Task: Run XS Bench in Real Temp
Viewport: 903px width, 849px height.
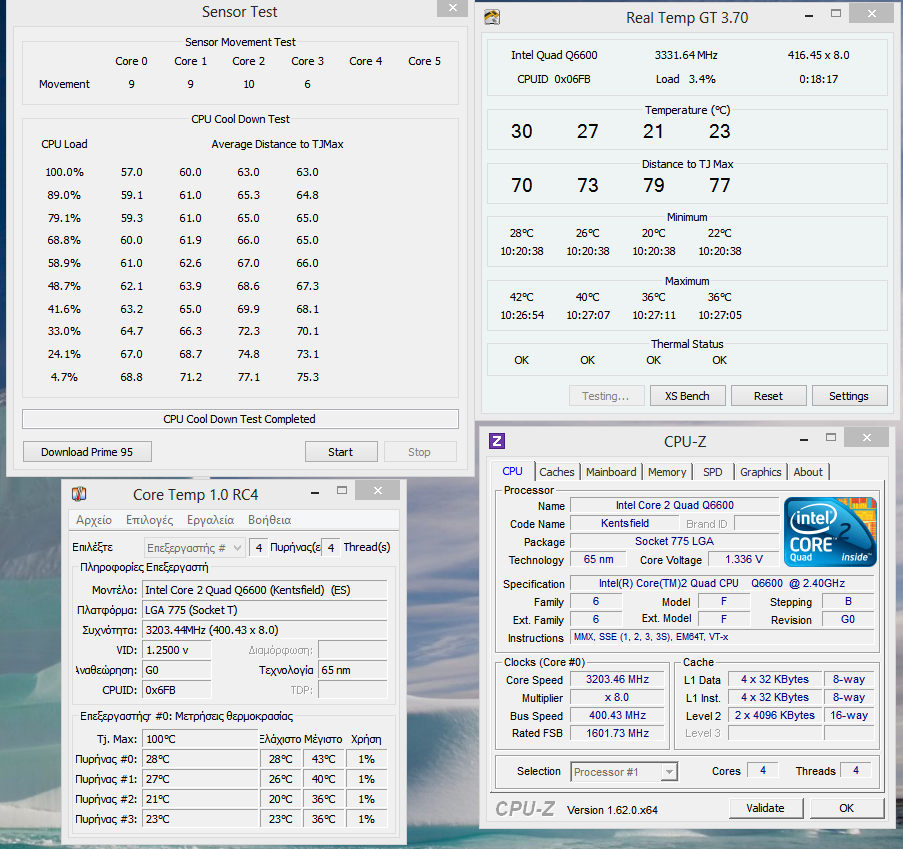Action: pos(687,396)
